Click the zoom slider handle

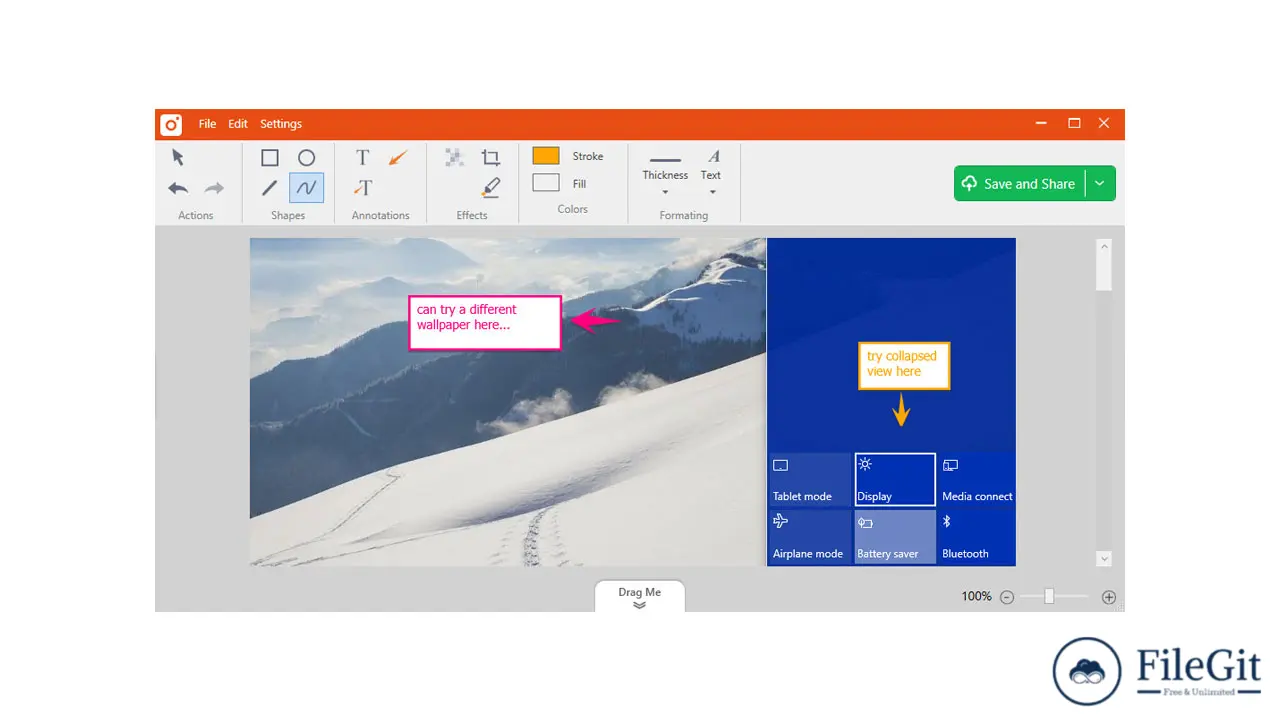(x=1049, y=596)
